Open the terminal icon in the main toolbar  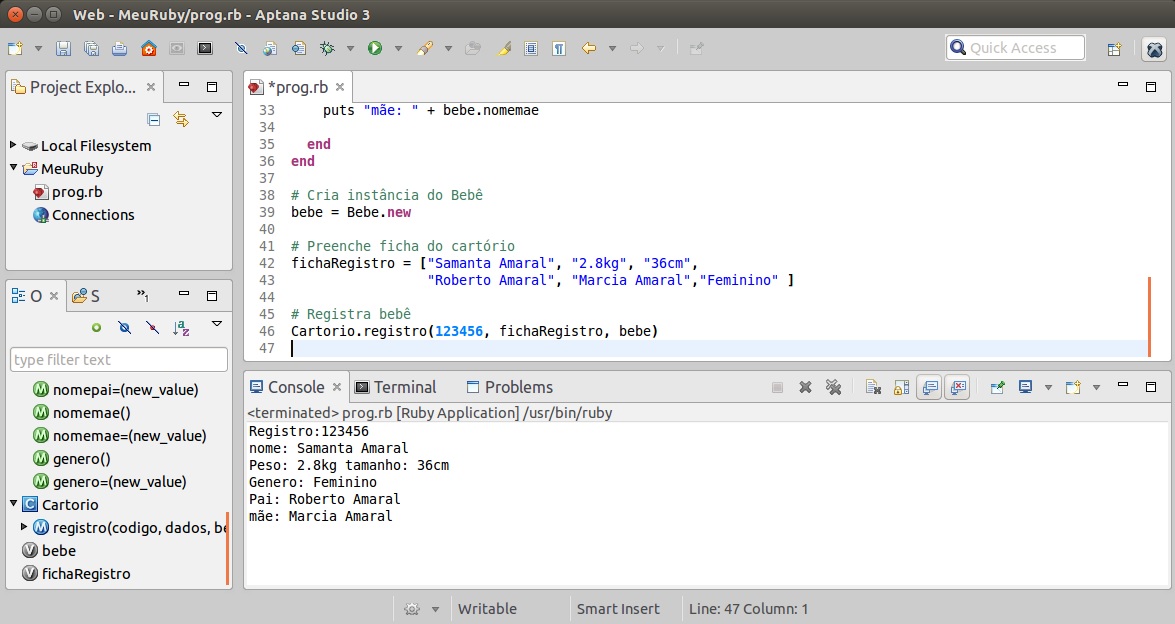(x=205, y=48)
